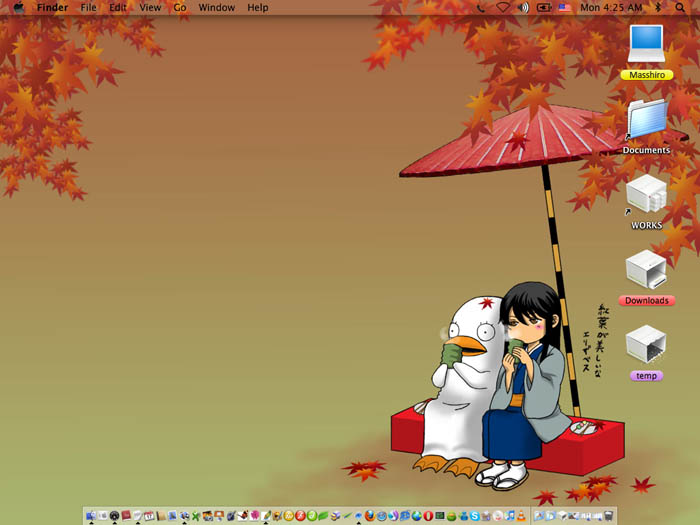Open the Edit menu
The height and width of the screenshot is (525, 700).
(x=118, y=8)
